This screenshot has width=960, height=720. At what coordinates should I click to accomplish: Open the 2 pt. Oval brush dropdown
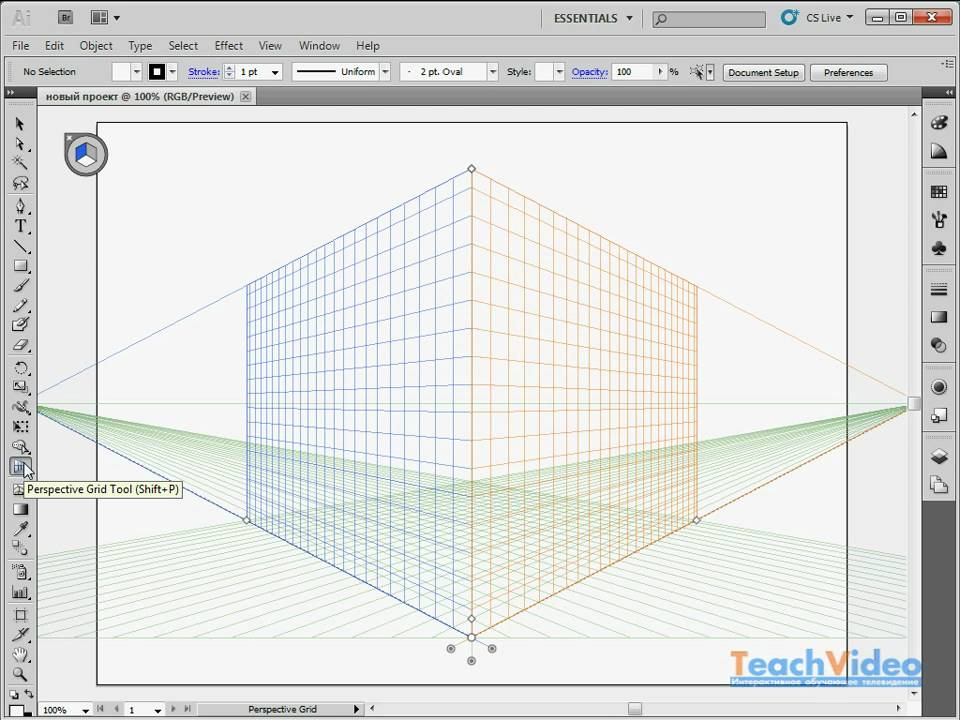tap(493, 72)
